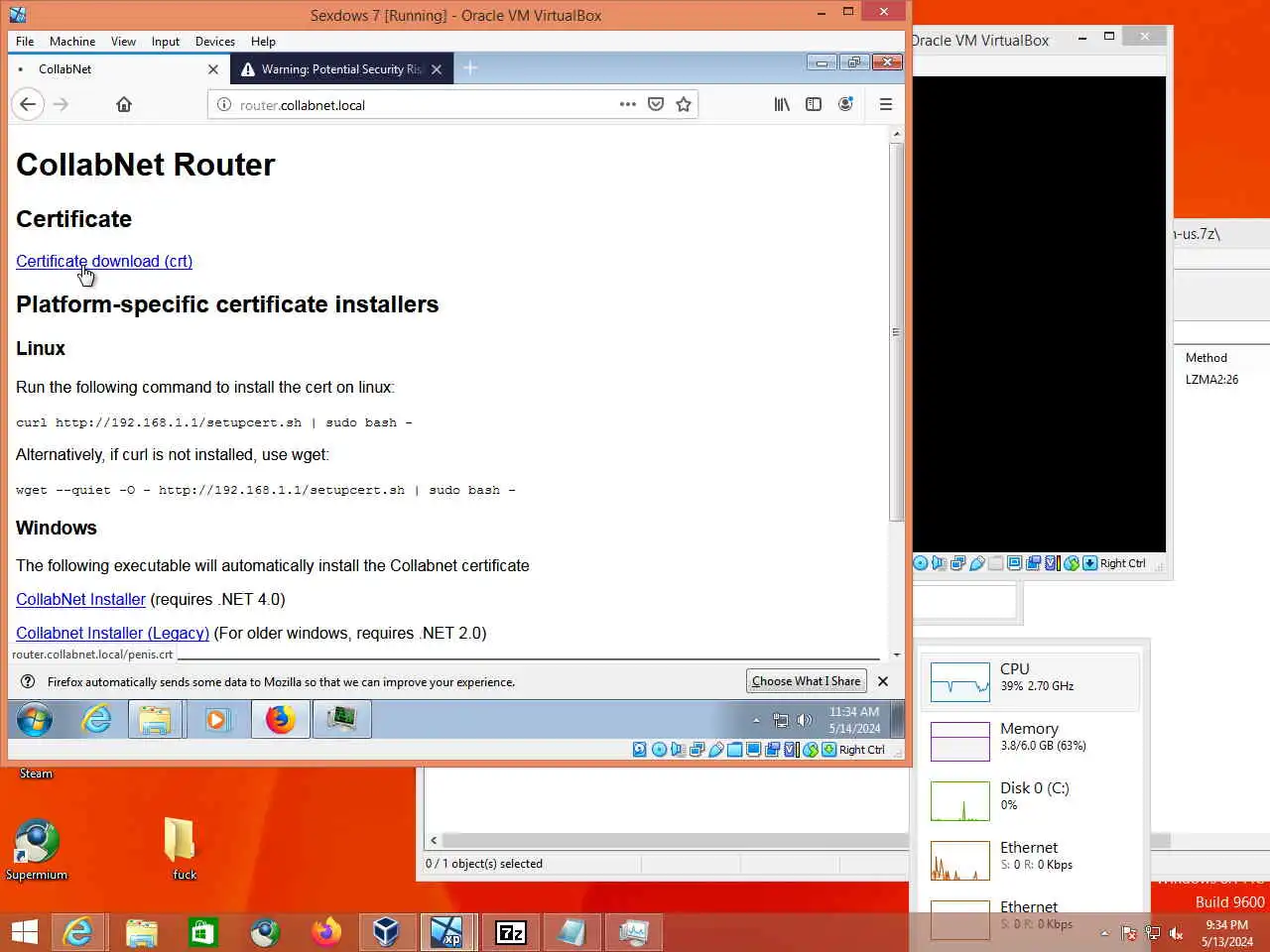Click VirtualBox mouse integration arrow status icon
The width and height of the screenshot is (1270, 952).
click(x=828, y=750)
